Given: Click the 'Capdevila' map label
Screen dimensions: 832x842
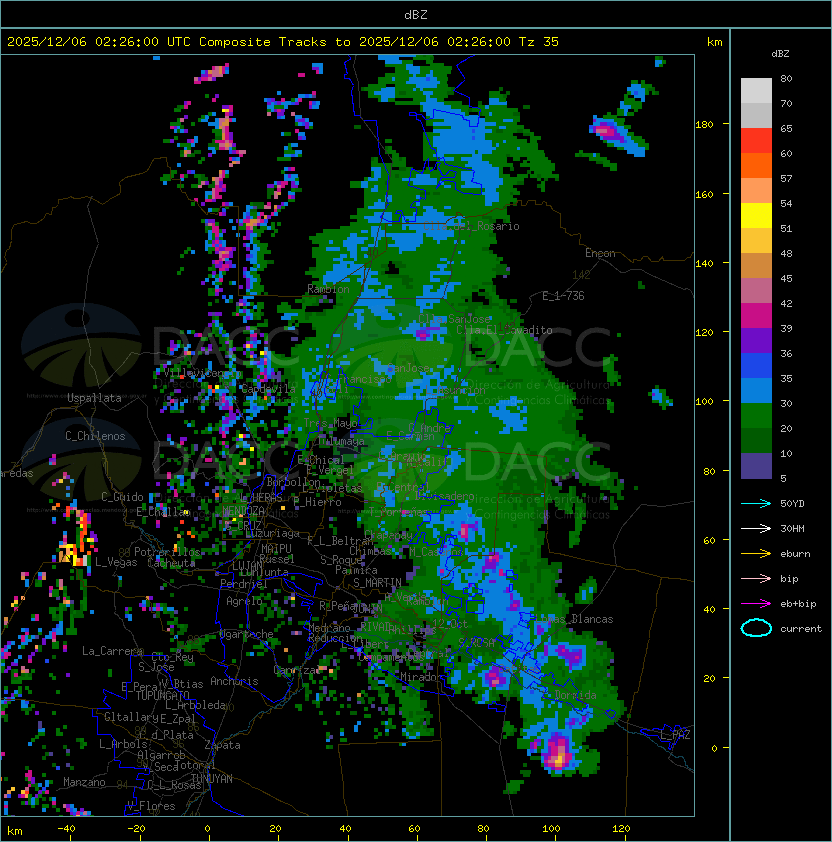Looking at the screenshot, I should click(x=268, y=389).
